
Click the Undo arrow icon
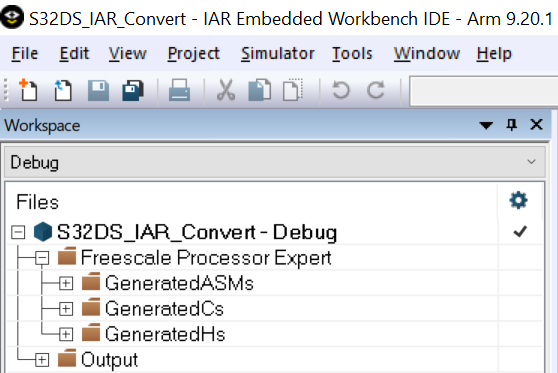341,90
